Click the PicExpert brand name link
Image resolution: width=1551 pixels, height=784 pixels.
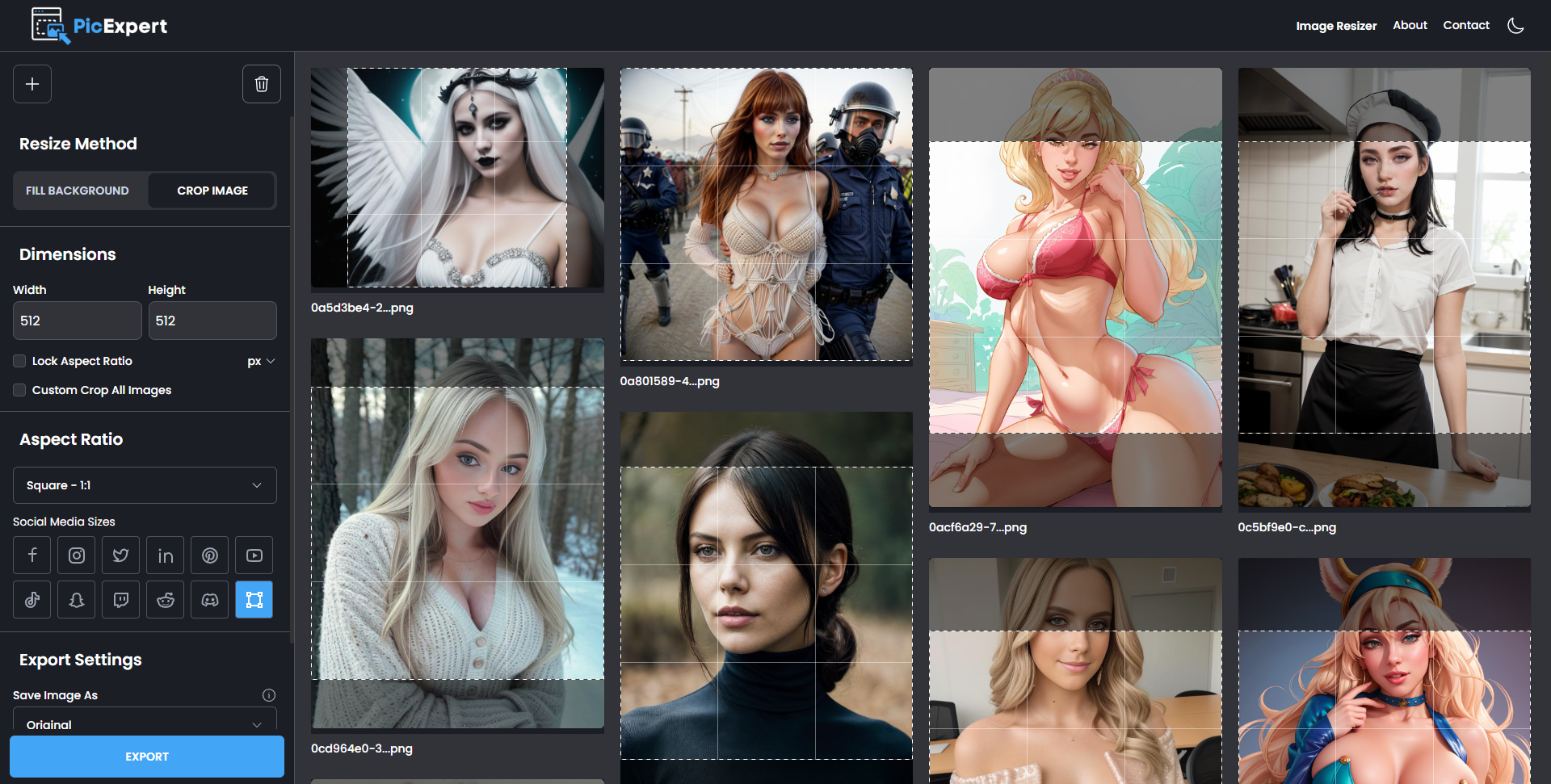coord(120,26)
